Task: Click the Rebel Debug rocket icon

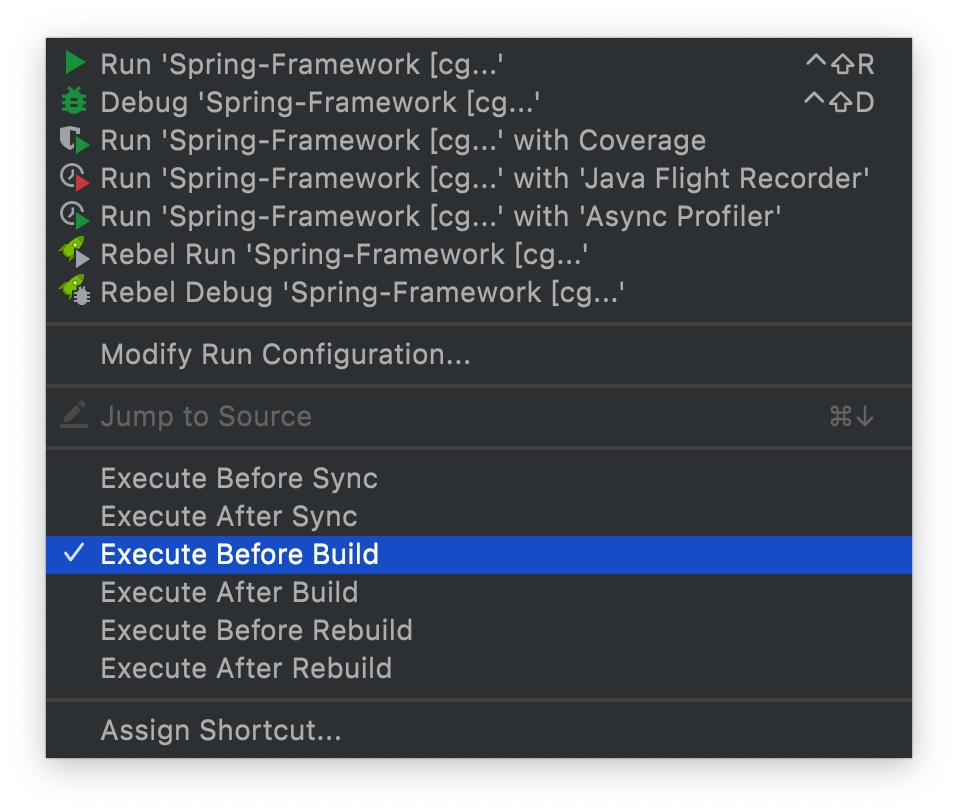Action: (x=75, y=293)
